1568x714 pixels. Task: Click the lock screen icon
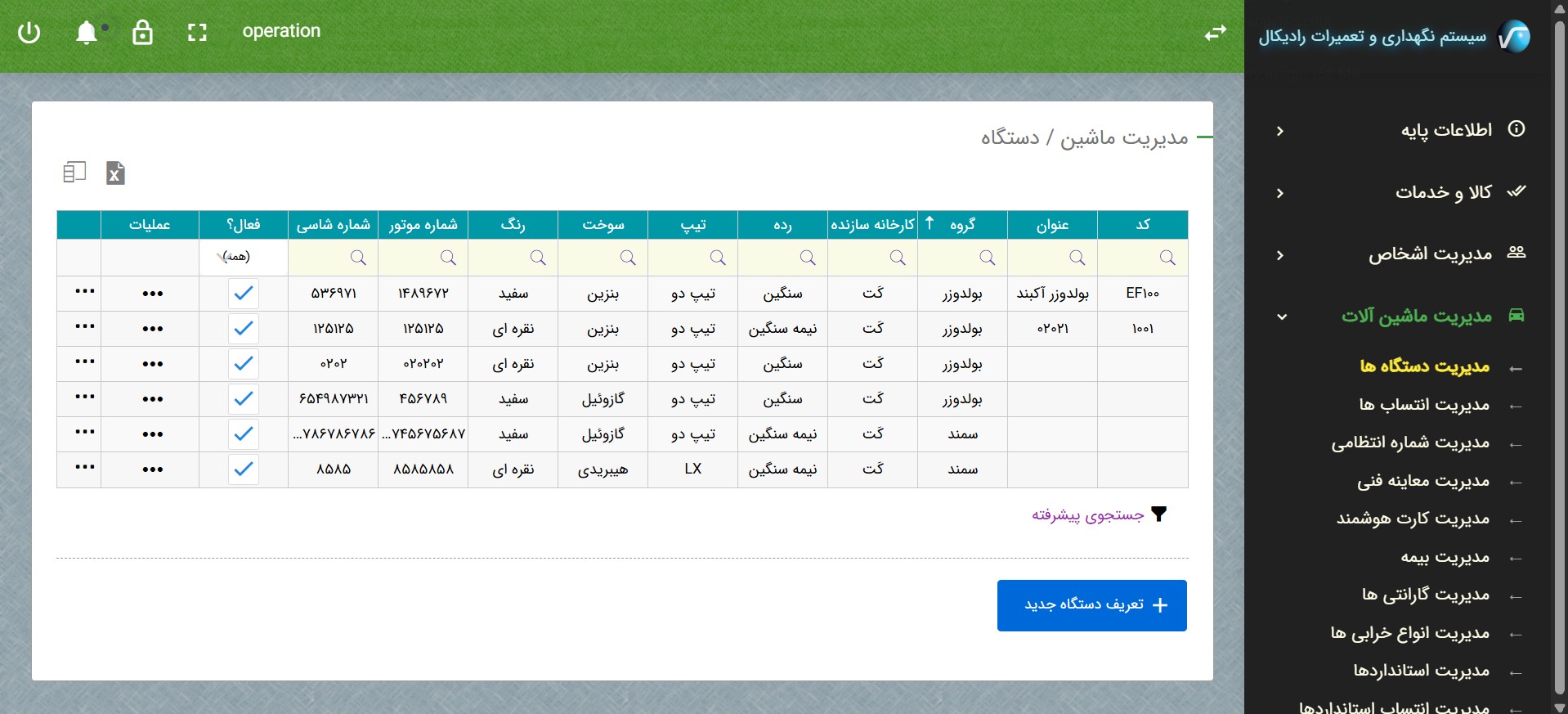click(x=142, y=33)
